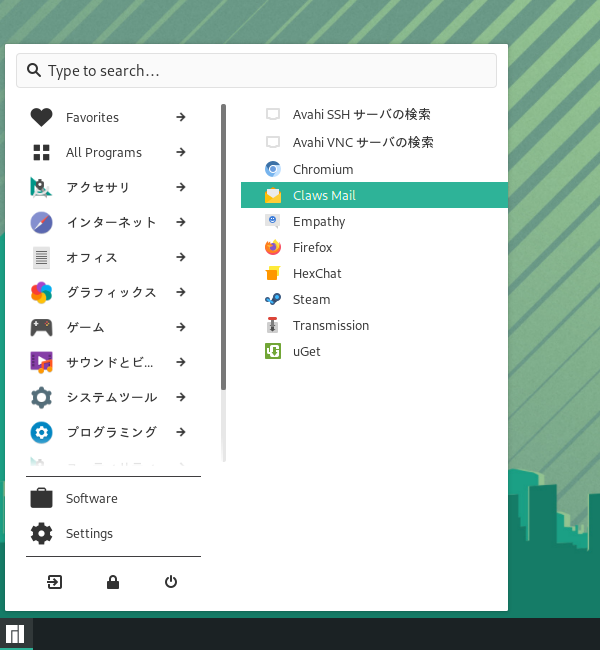Click the Manjaro menu button in taskbar
This screenshot has height=650, width=600.
[x=15, y=634]
